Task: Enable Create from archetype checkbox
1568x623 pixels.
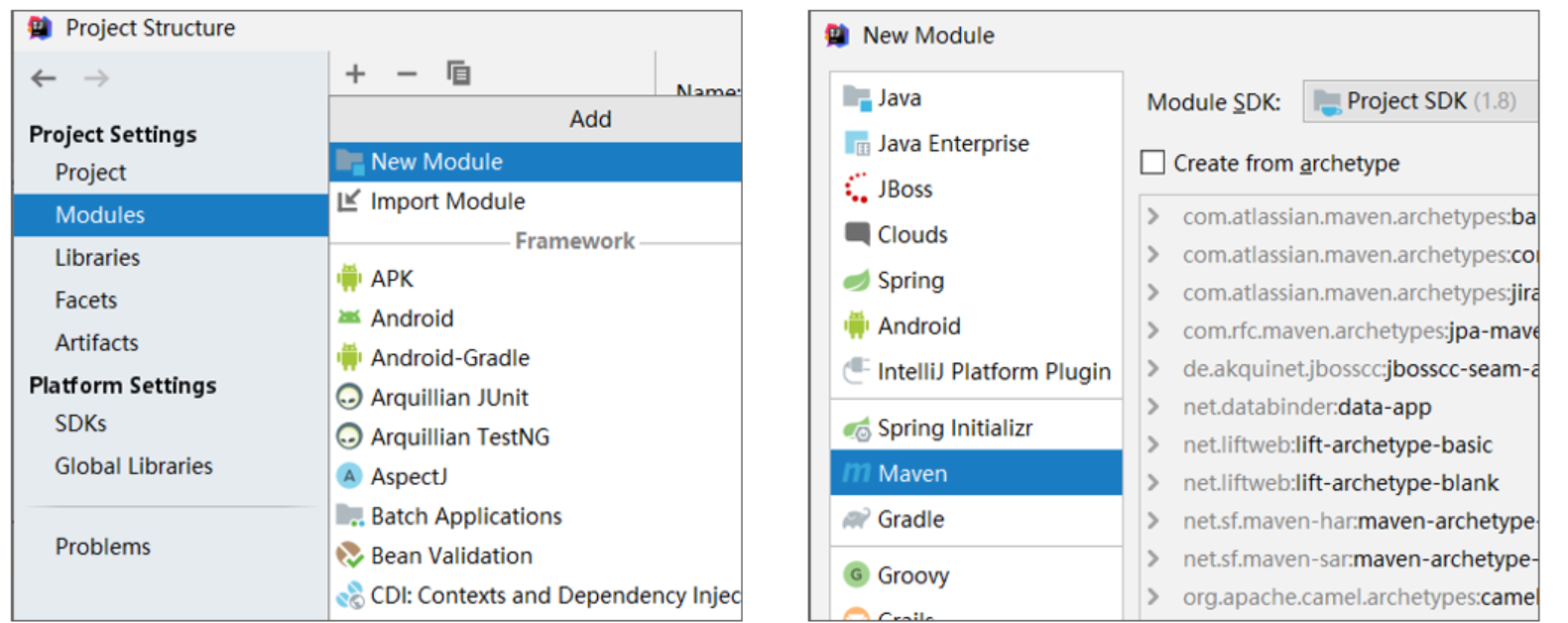Action: point(1152,163)
